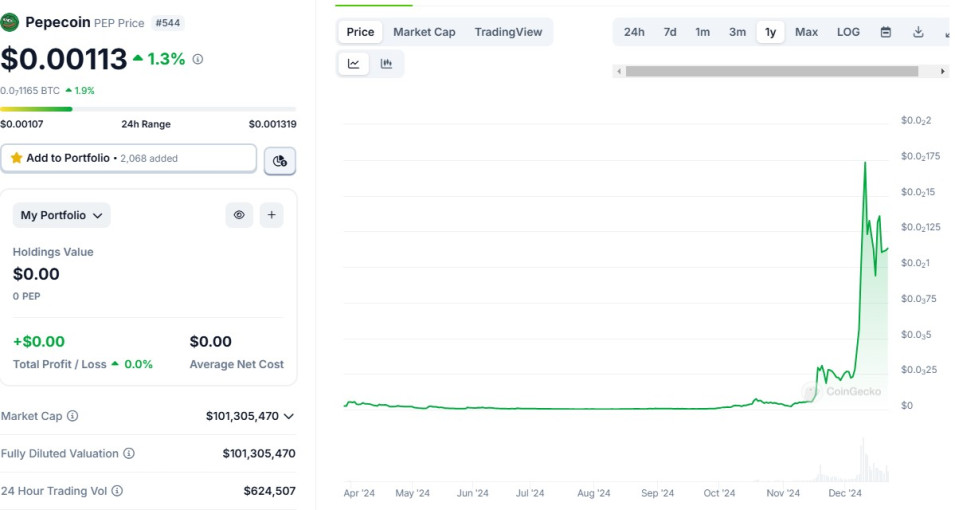Set chart range to 1m

[x=702, y=32]
